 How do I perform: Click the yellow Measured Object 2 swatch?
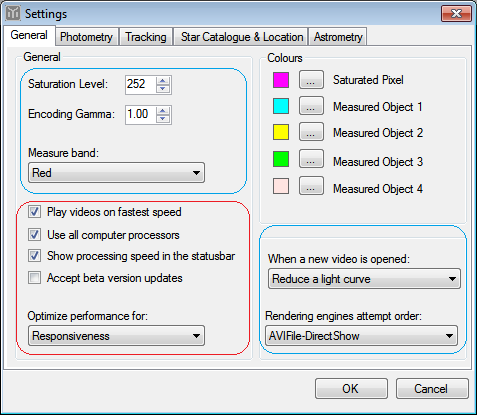[281, 132]
